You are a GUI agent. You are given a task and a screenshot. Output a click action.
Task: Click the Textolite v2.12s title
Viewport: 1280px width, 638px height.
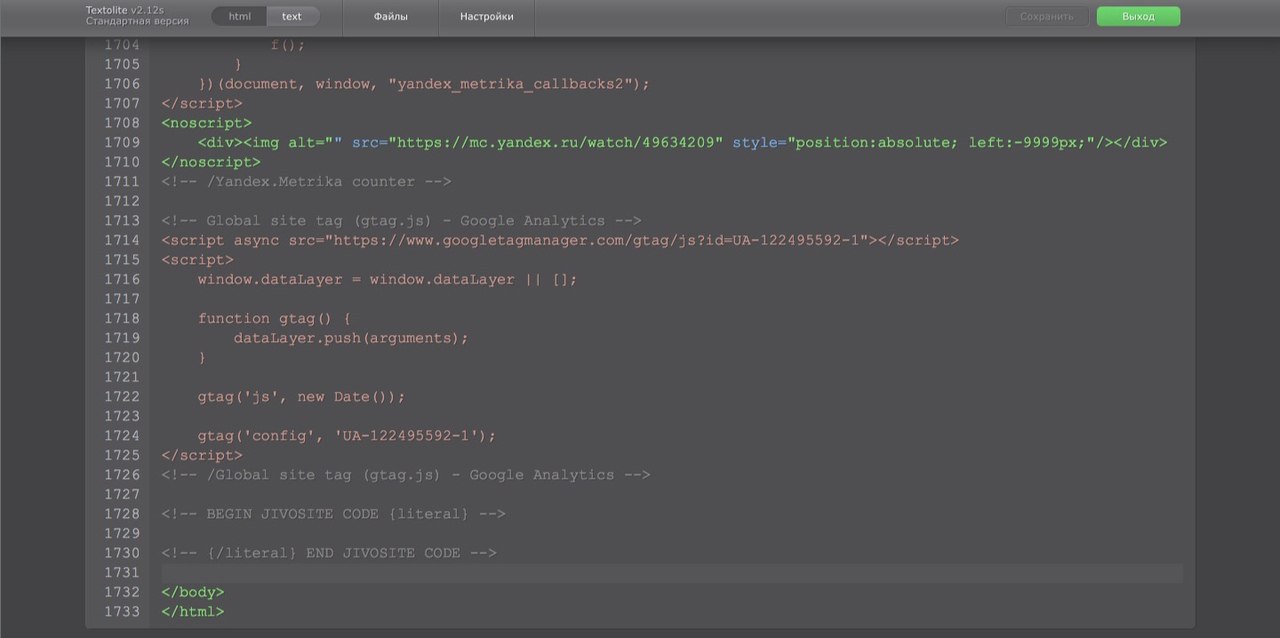(125, 10)
